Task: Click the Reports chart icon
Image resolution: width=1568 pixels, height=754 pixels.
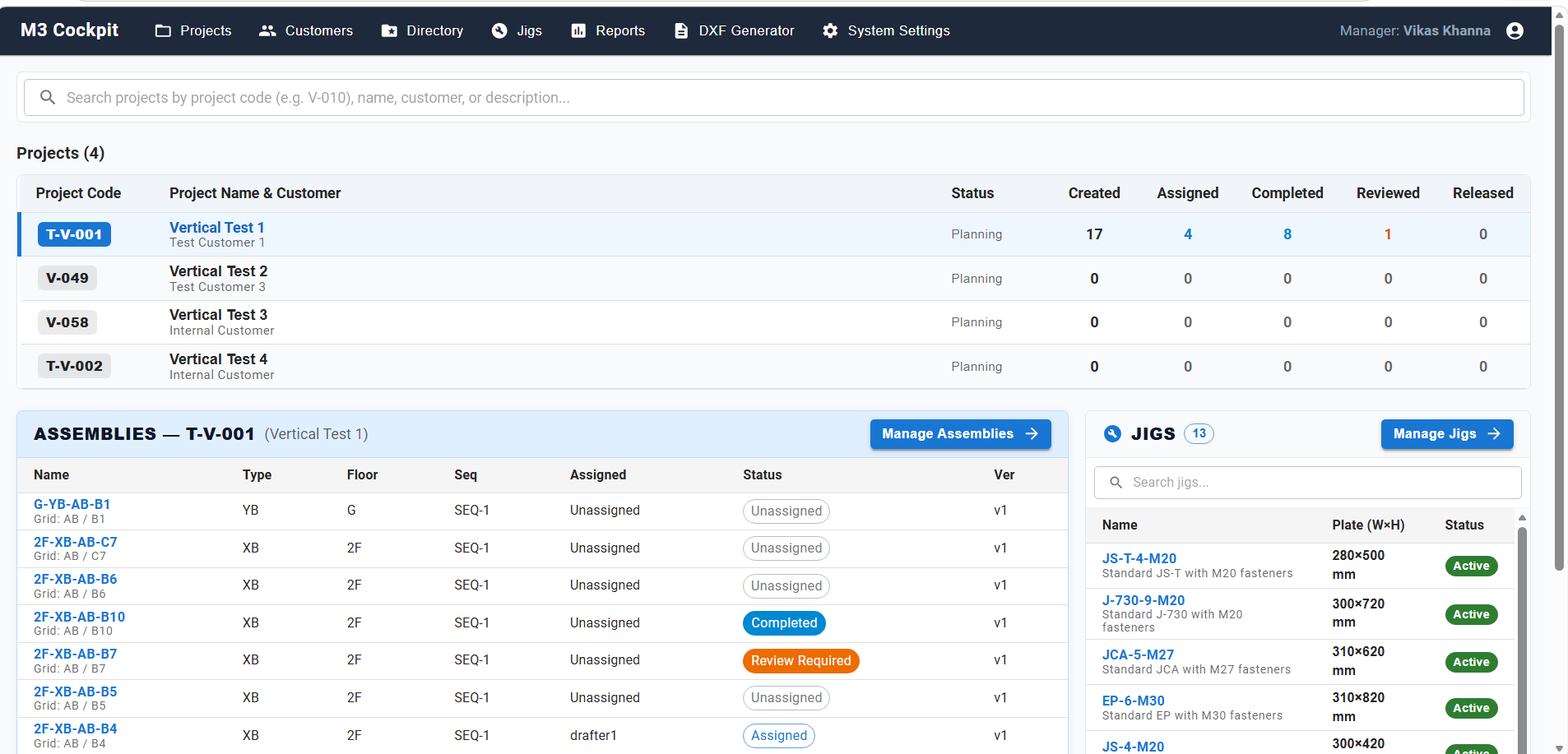Action: coord(578,30)
